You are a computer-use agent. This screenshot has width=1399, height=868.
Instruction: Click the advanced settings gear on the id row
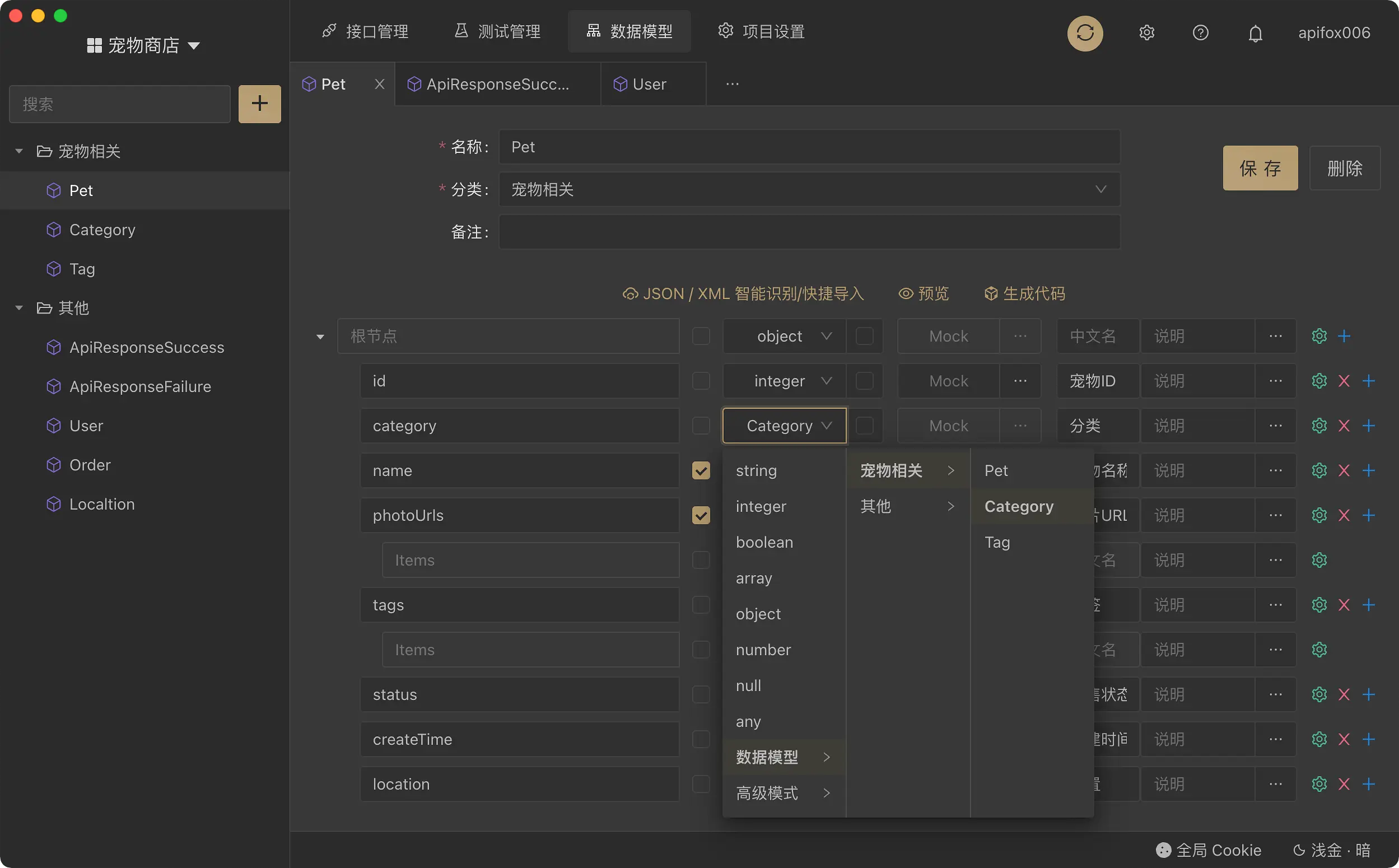point(1318,381)
